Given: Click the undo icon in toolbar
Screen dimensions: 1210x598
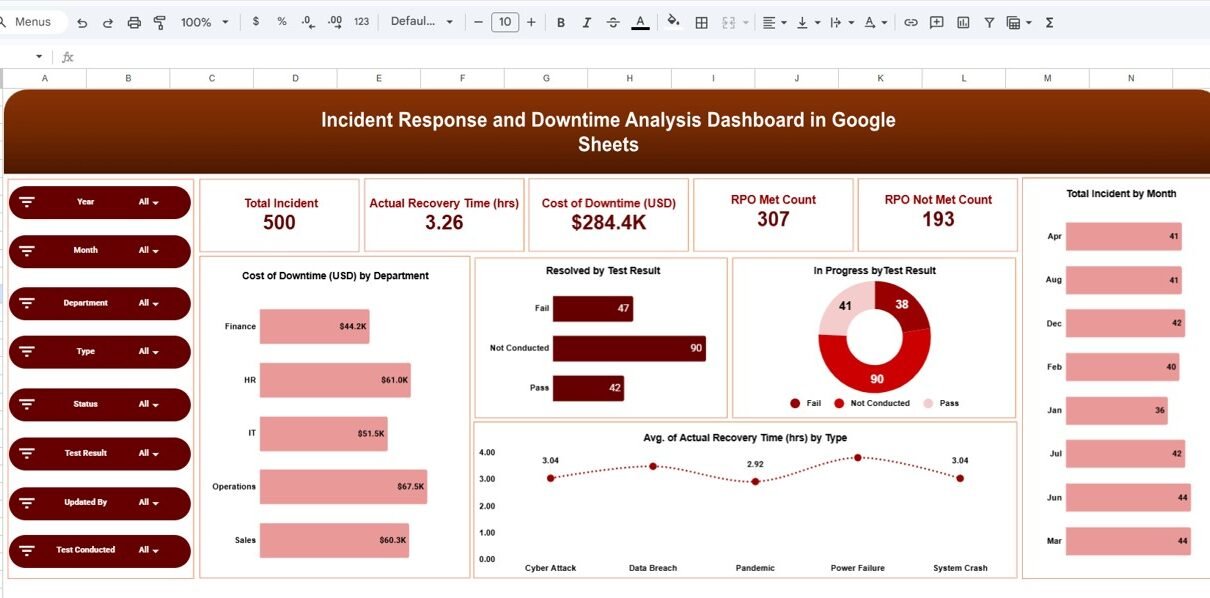Looking at the screenshot, I should click(82, 22).
